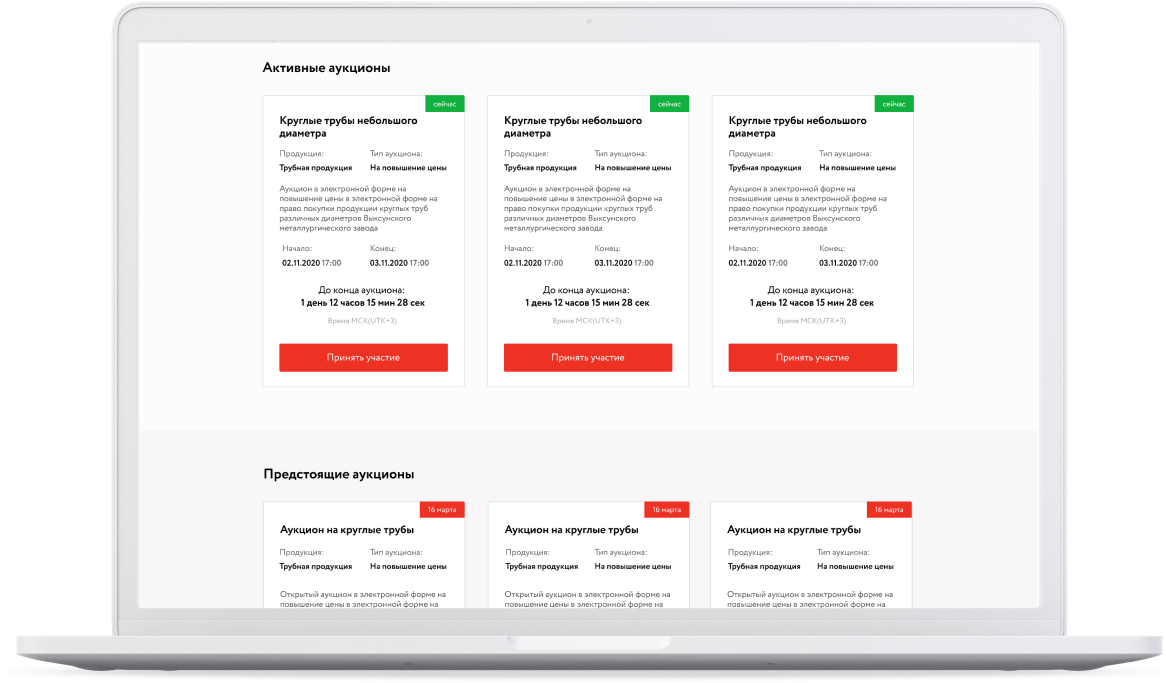
Task: Click the green "сейчас" badge on third card
Action: click(x=894, y=104)
